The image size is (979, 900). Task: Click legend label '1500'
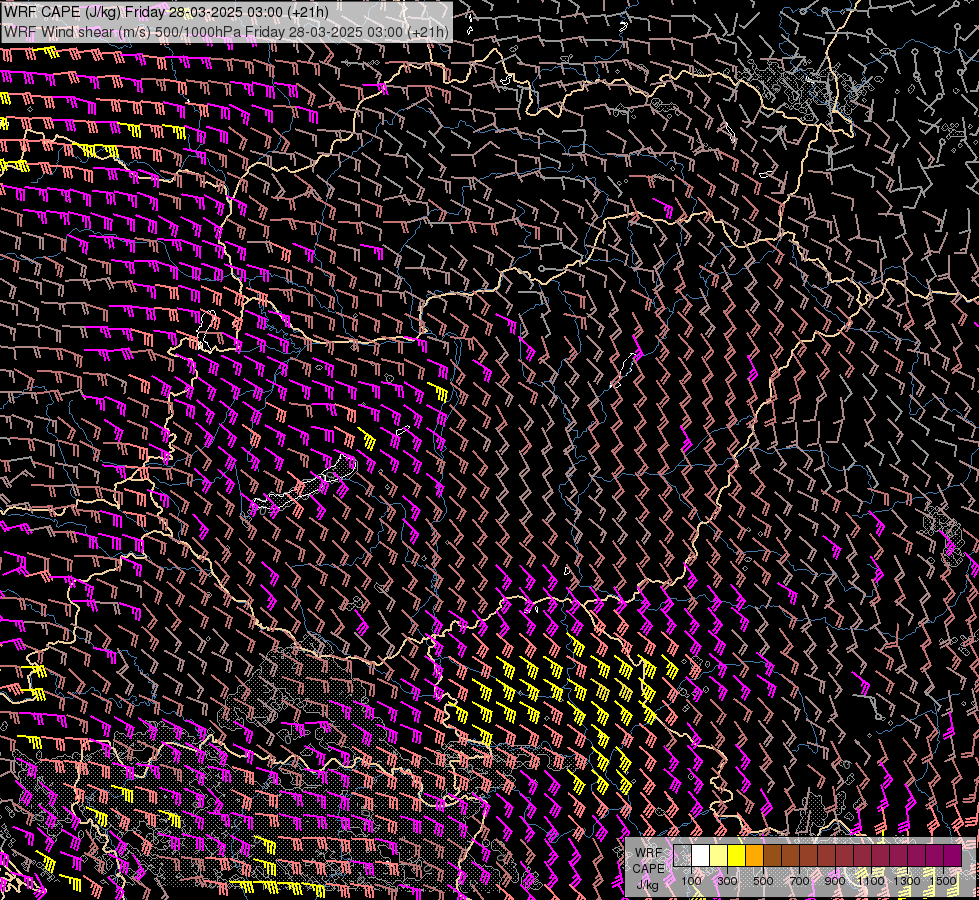943,881
